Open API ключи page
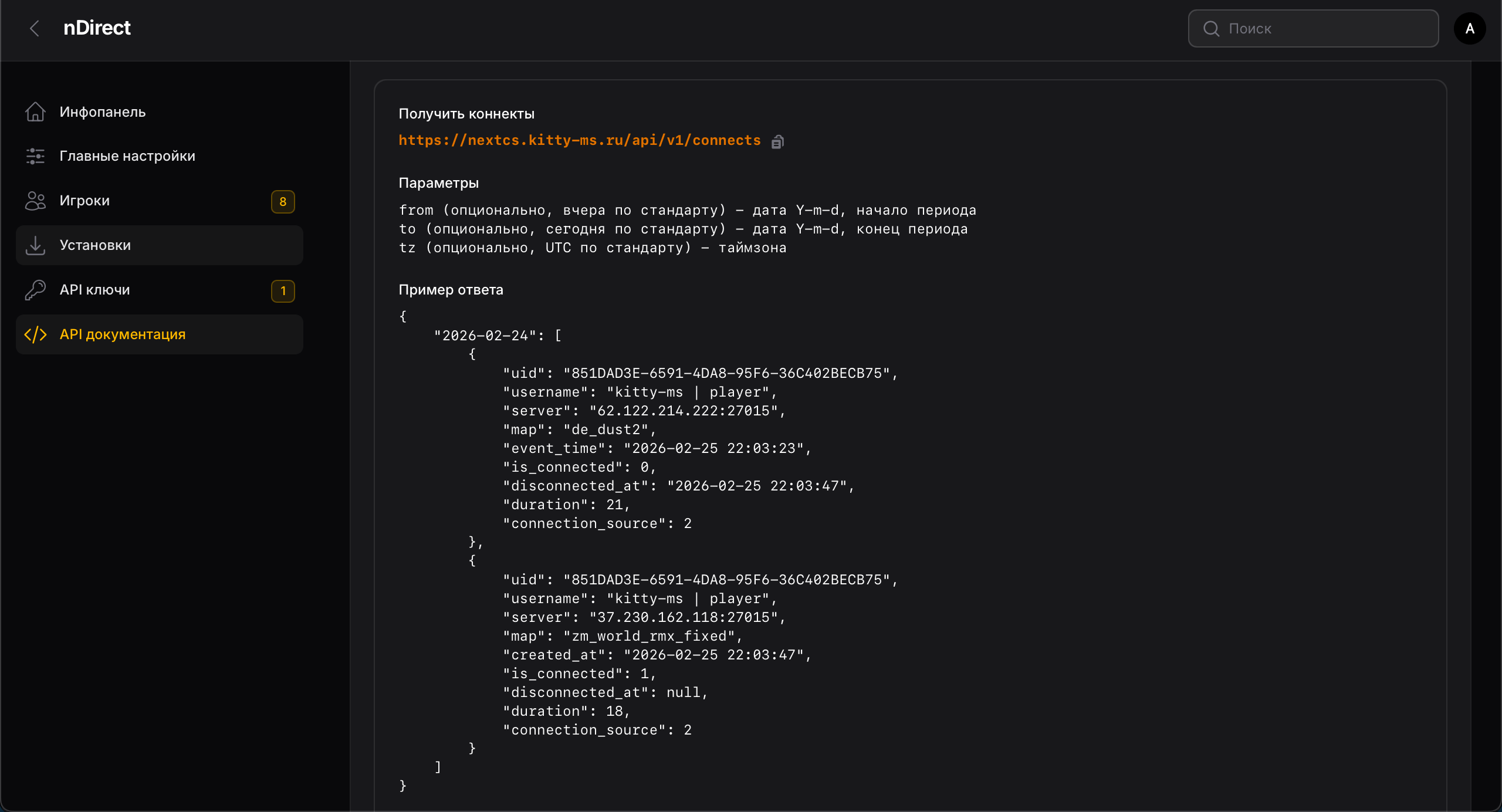 pos(94,290)
